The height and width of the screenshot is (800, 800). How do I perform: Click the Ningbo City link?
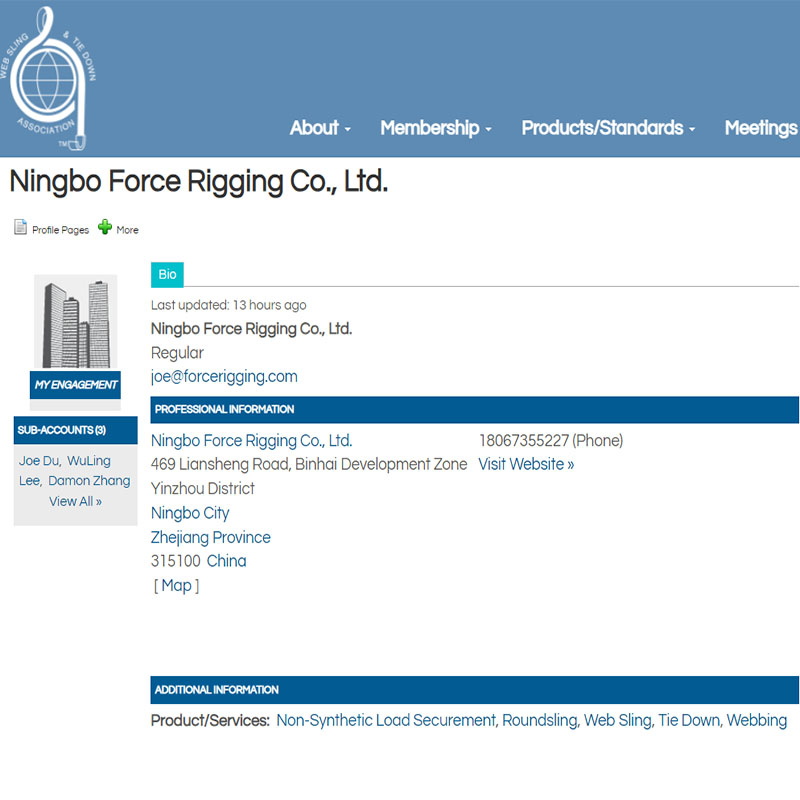190,513
